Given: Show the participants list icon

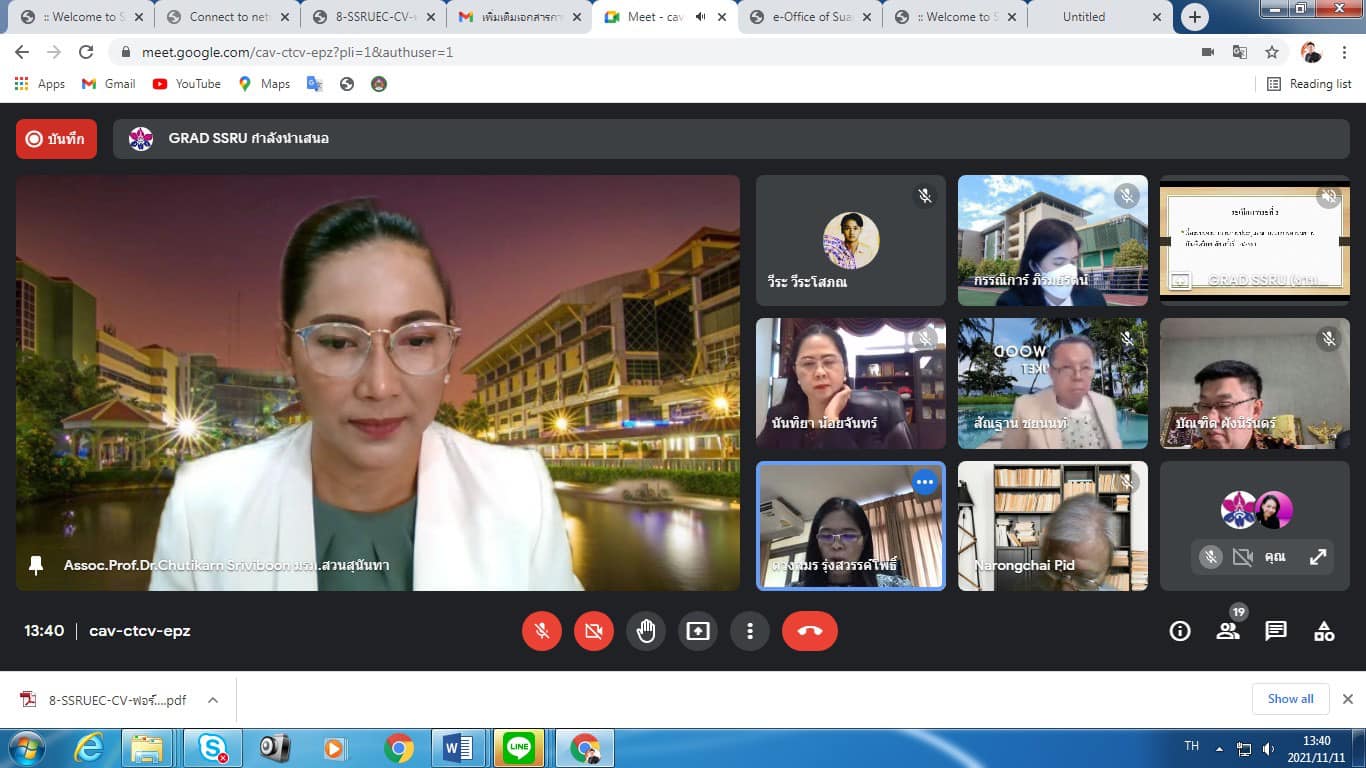Looking at the screenshot, I should click(1227, 631).
